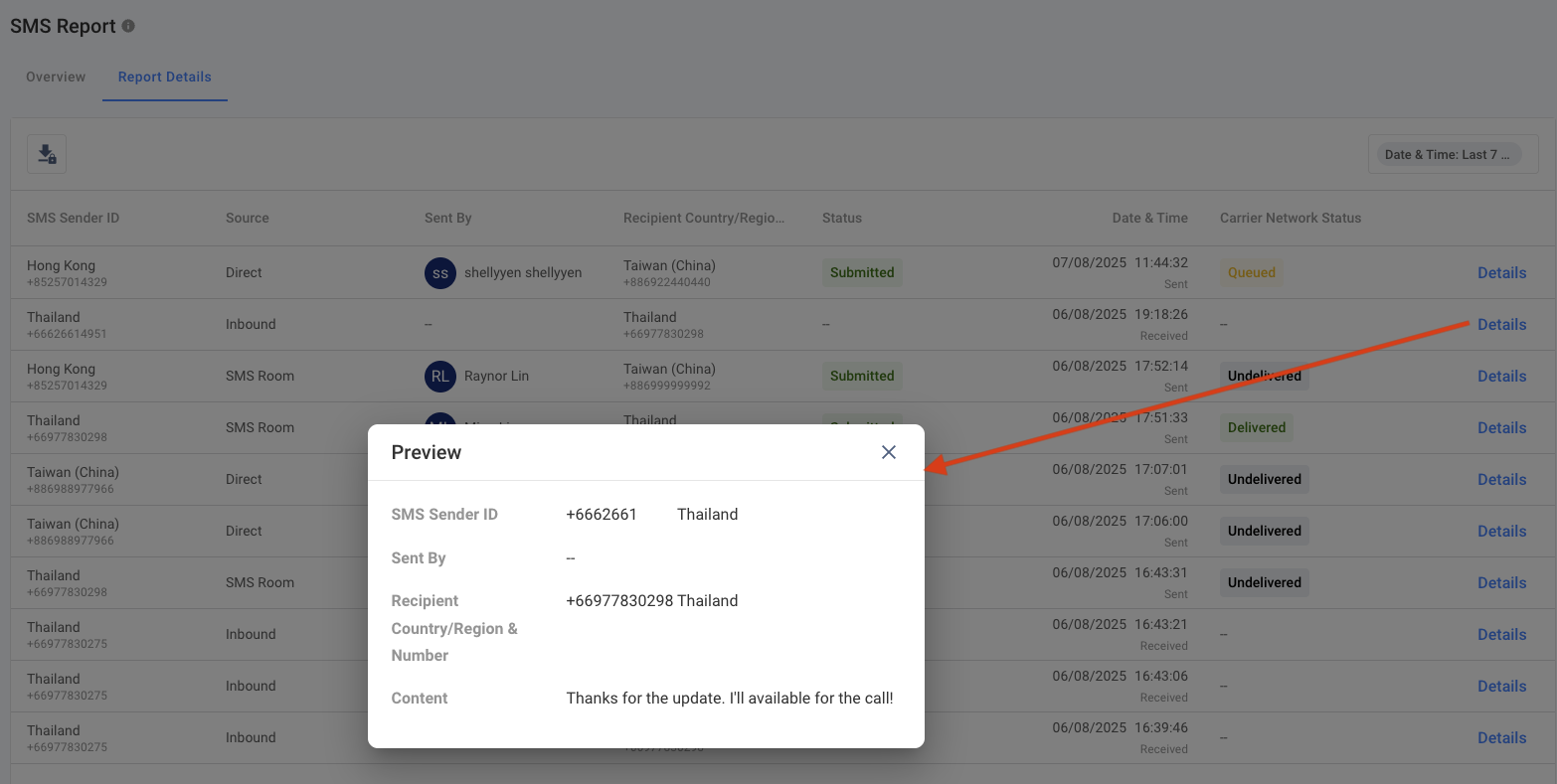1557x784 pixels.
Task: Open Details for the 07/08/2025 11:44:32 message
Action: 1502,272
